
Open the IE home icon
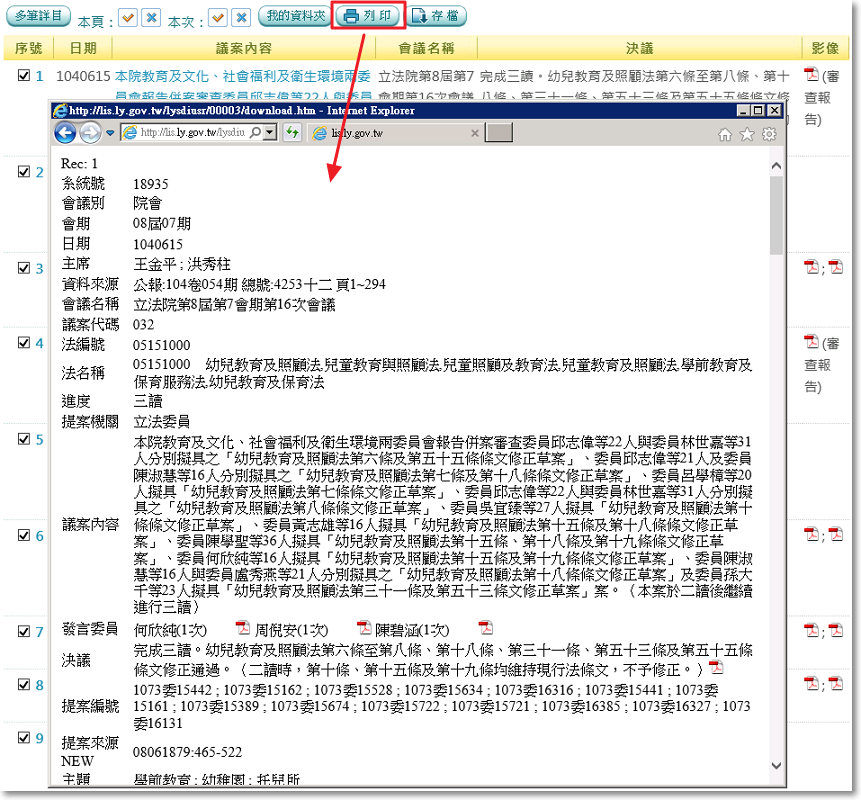click(x=725, y=134)
